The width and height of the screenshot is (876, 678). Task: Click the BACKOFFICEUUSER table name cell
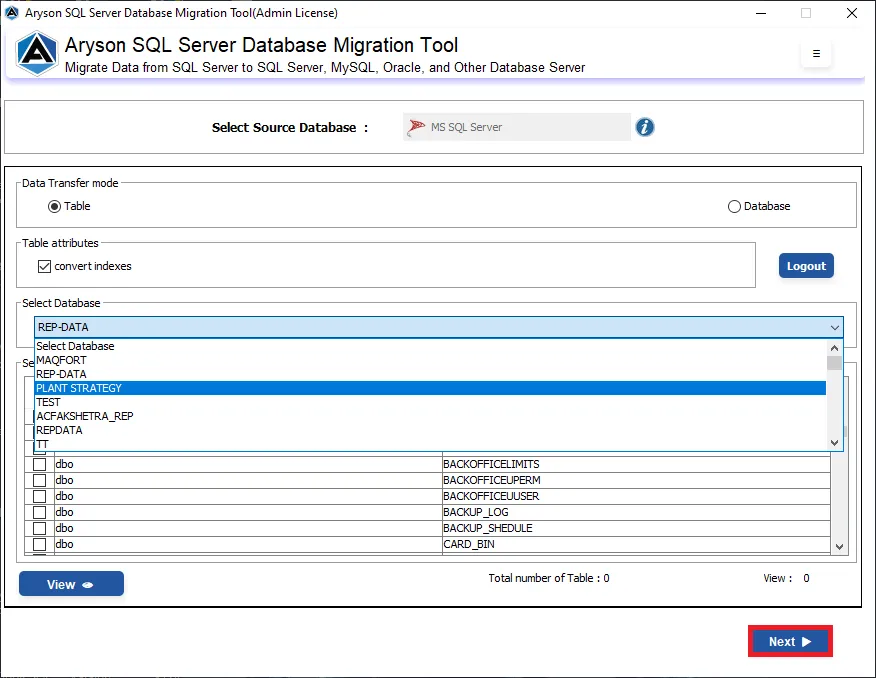click(636, 496)
